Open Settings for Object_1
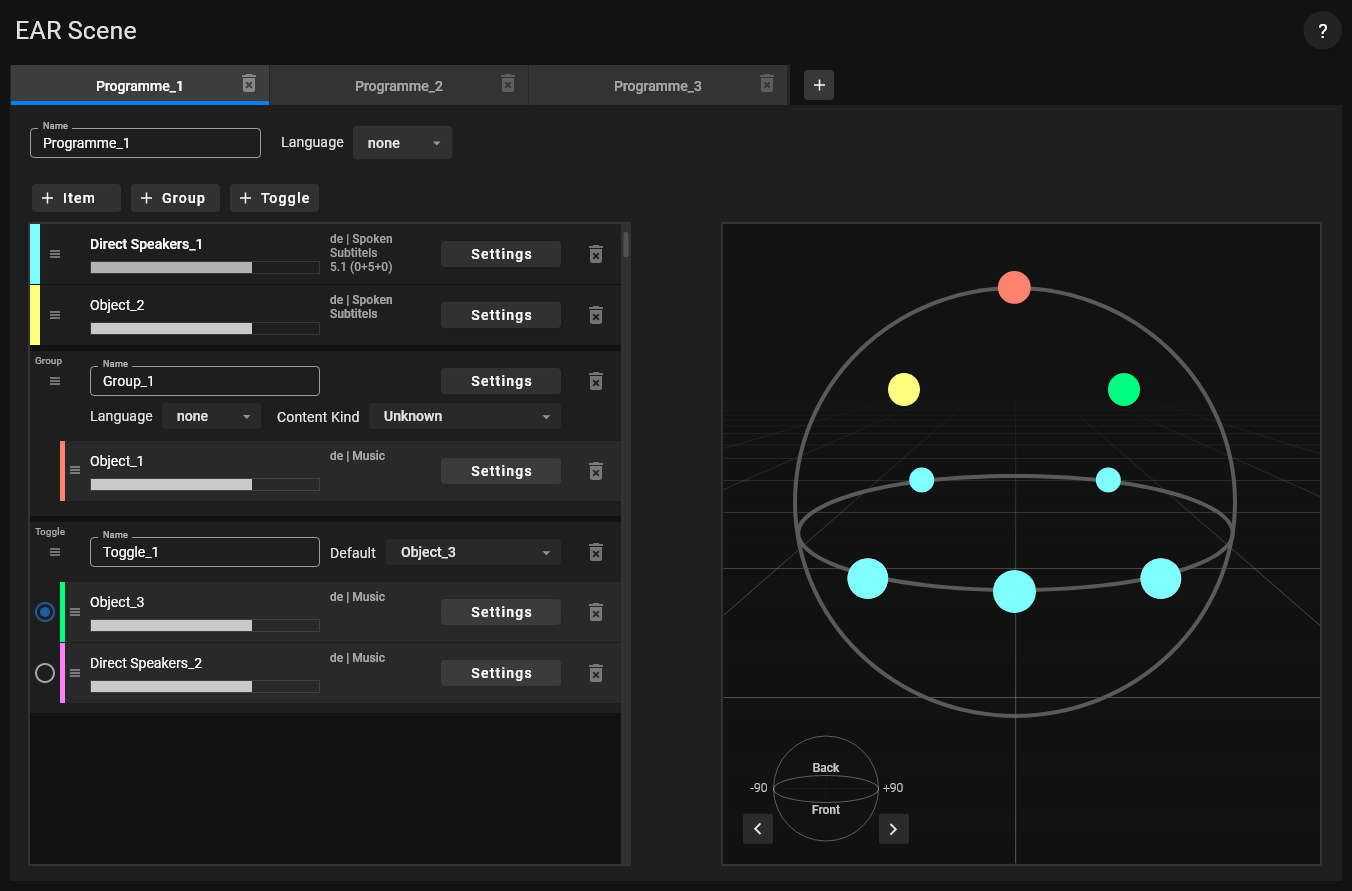Screen dimensions: 1352x891 click(x=501, y=471)
